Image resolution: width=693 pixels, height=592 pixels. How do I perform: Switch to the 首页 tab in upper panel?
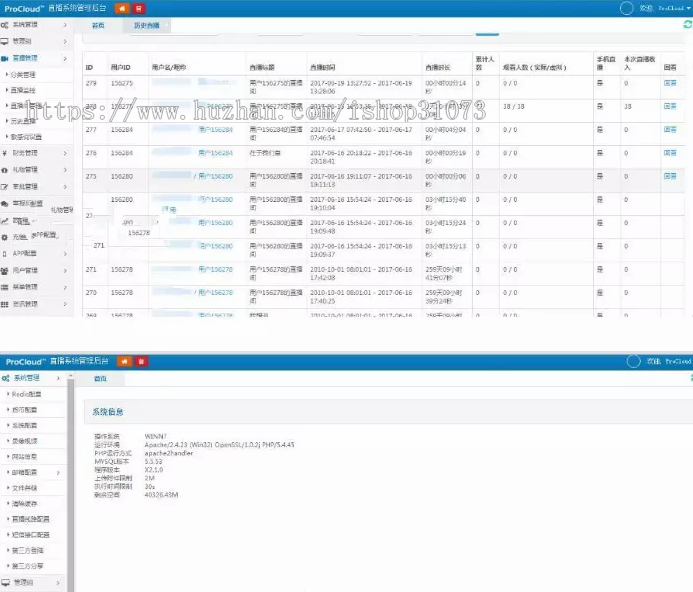97,25
